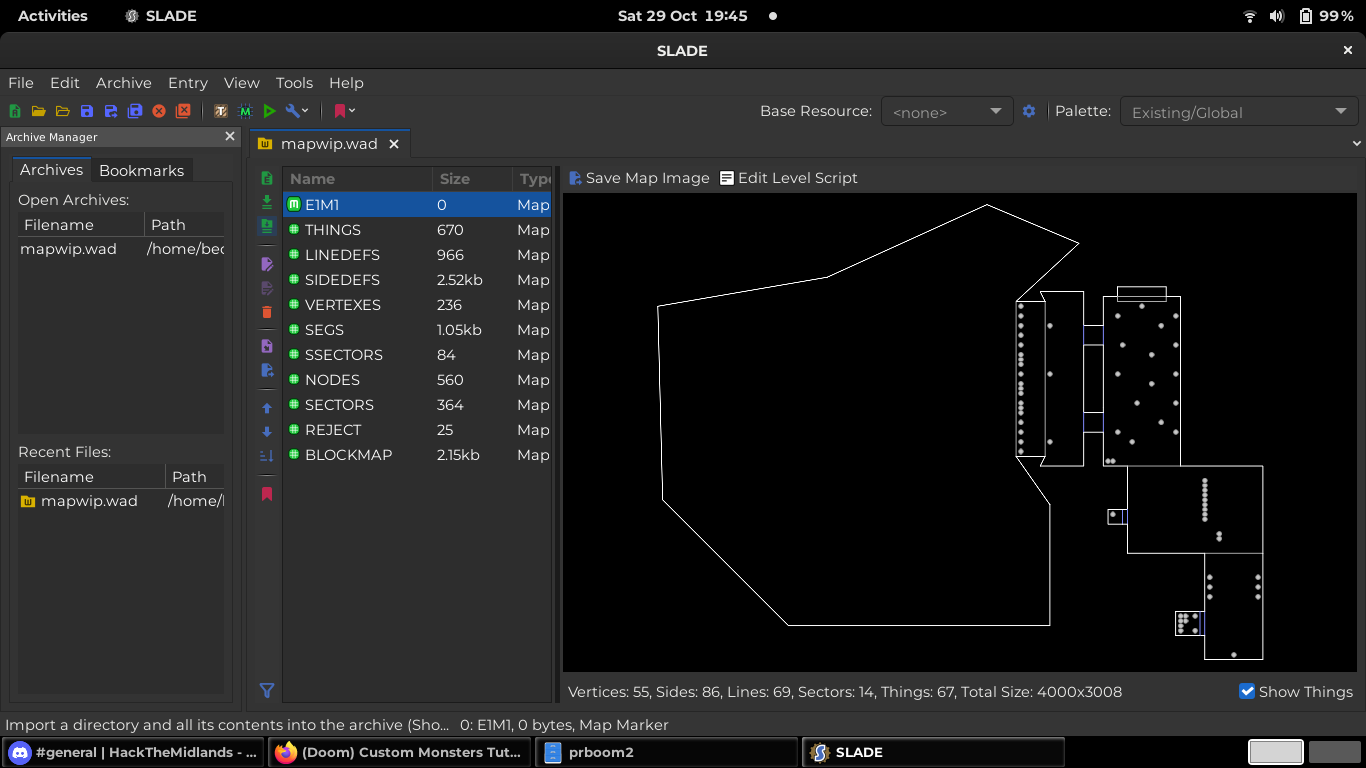The image size is (1366, 768).
Task: Expand the Base Resource dropdown
Action: click(947, 112)
